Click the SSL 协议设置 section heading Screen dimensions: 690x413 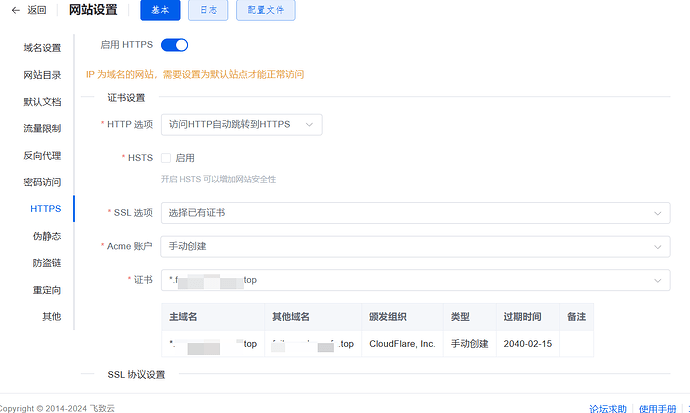(x=136, y=374)
